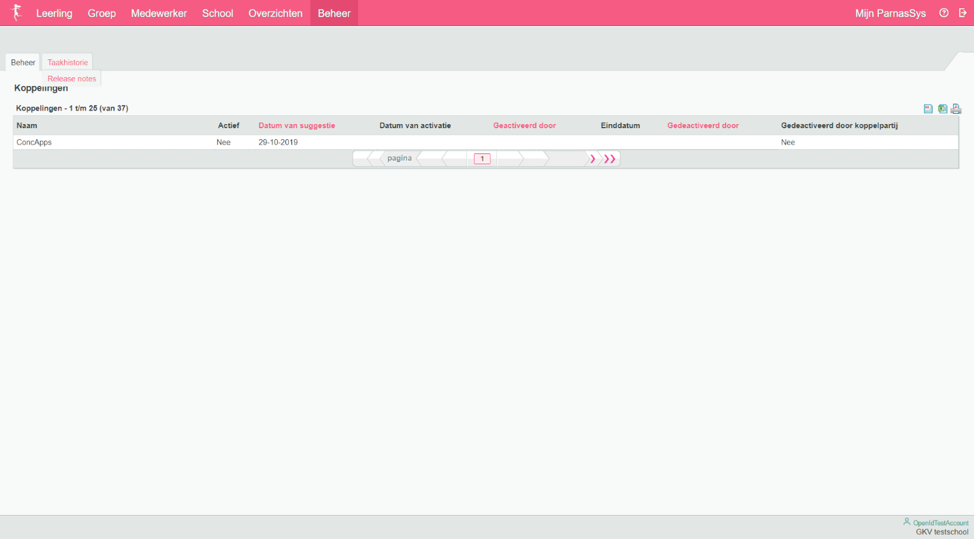Click current page number 1

coord(482,159)
